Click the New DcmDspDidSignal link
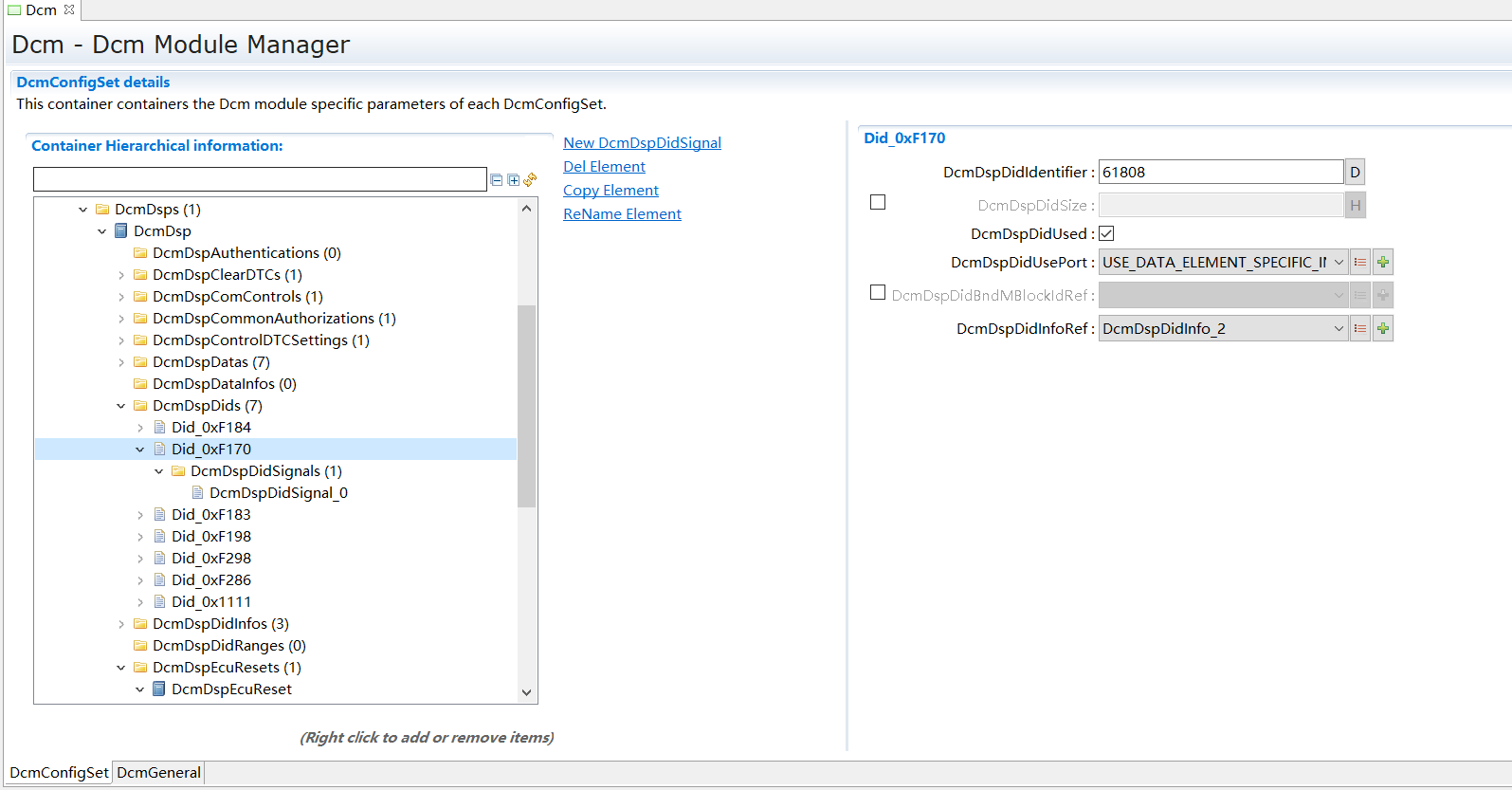The height and width of the screenshot is (790, 1512). pyautogui.click(x=642, y=143)
